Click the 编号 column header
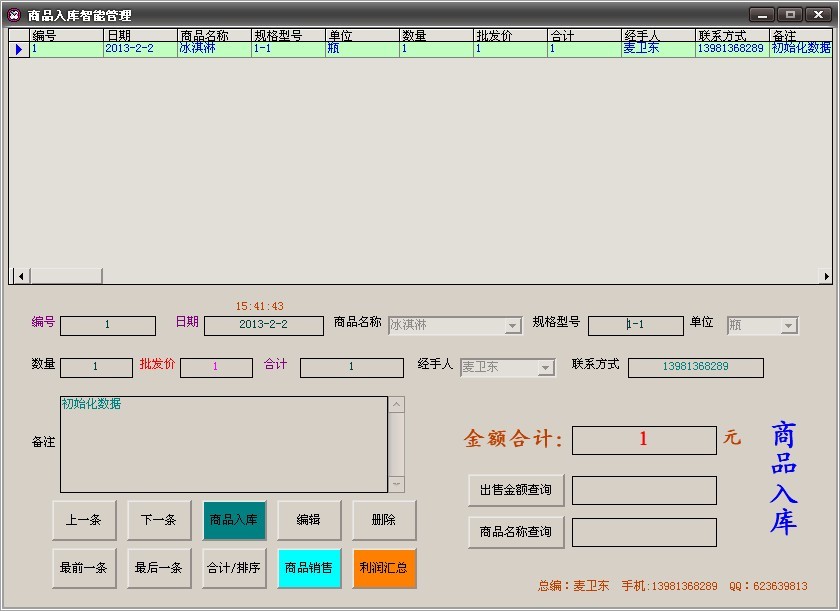This screenshot has height=611, width=840. click(x=66, y=35)
